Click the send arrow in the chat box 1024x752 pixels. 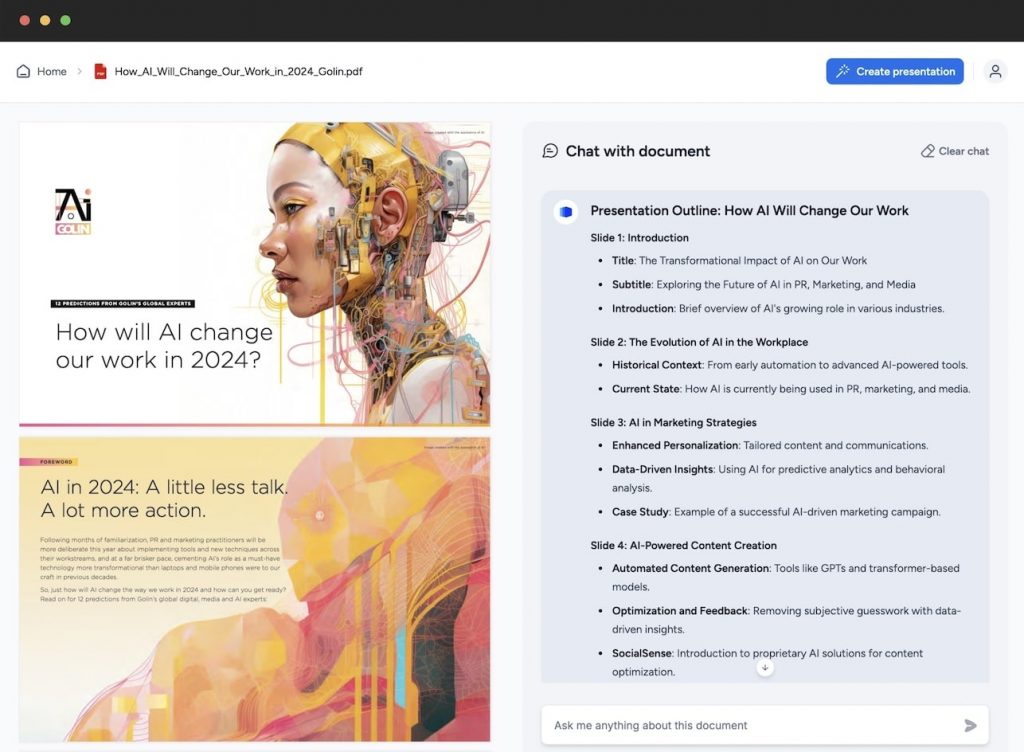coord(969,725)
